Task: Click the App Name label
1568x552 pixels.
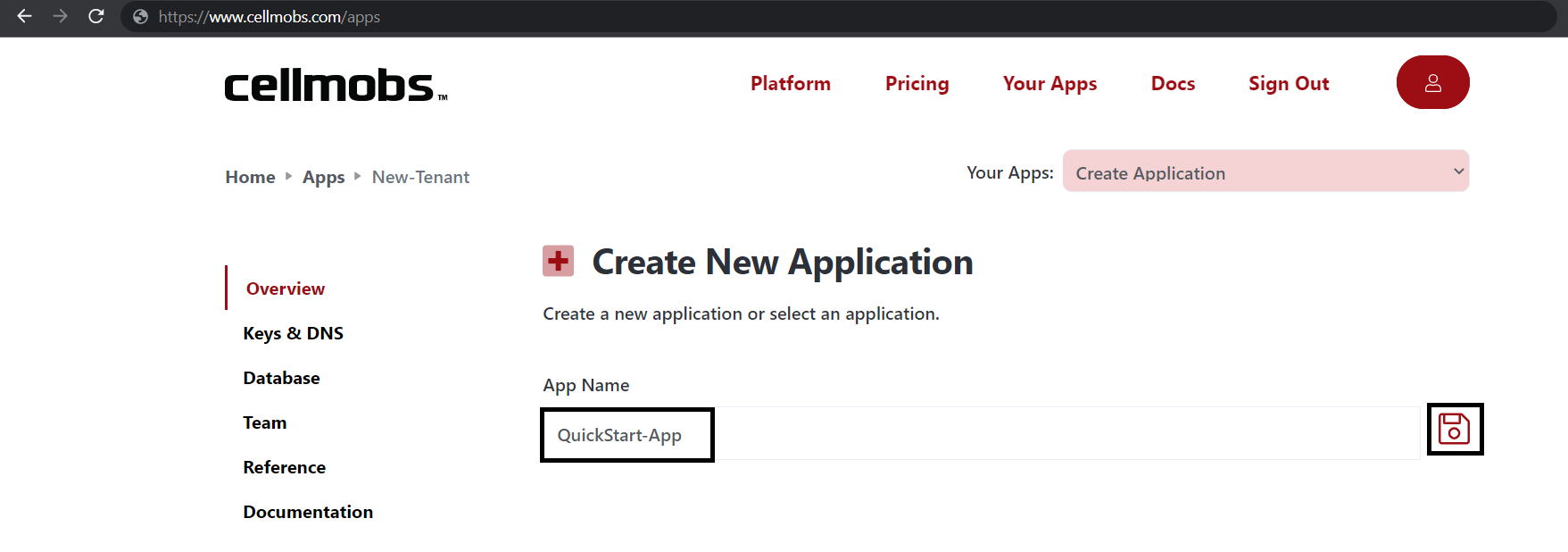Action: pos(585,385)
